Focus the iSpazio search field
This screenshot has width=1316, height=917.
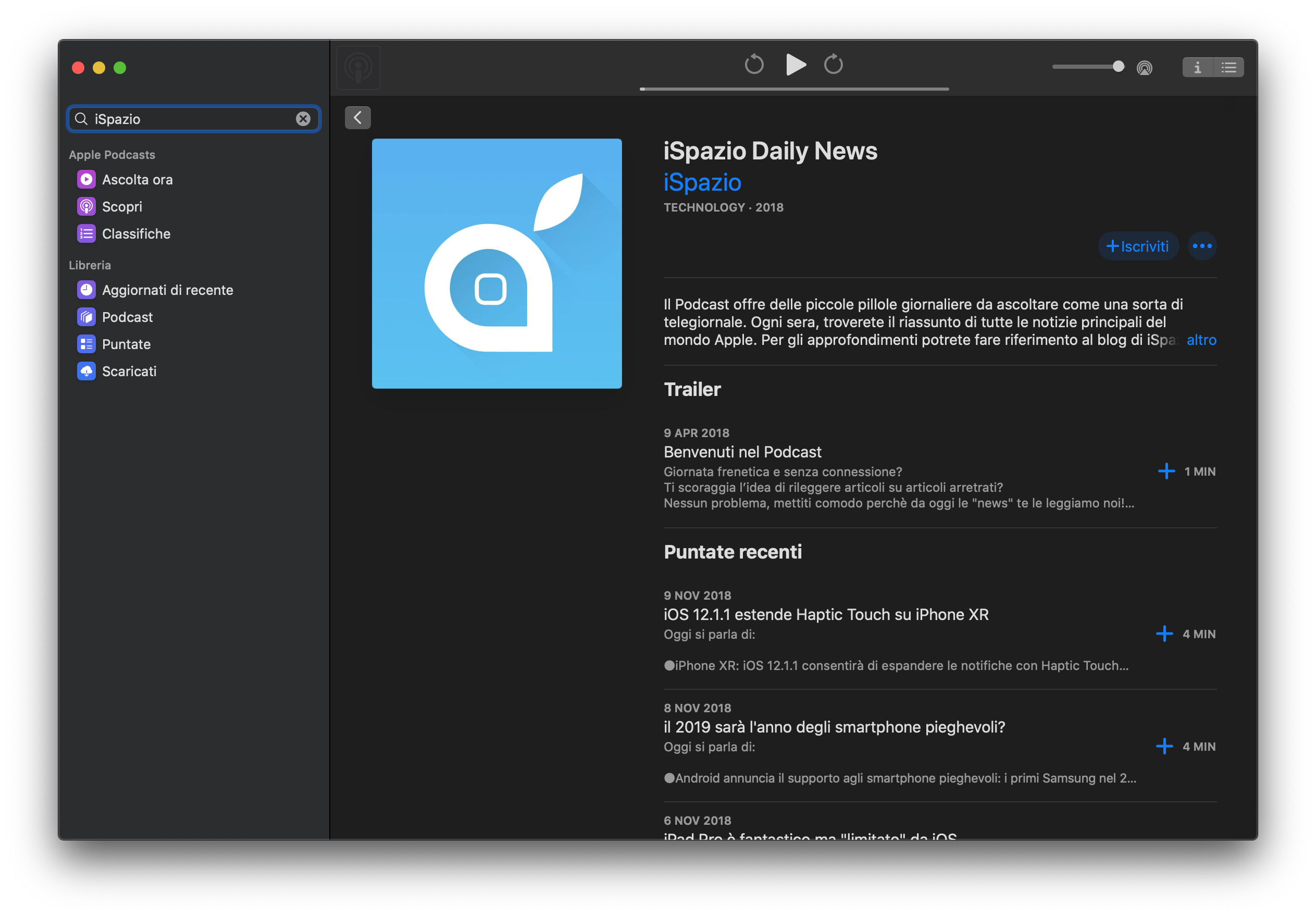coord(194,119)
